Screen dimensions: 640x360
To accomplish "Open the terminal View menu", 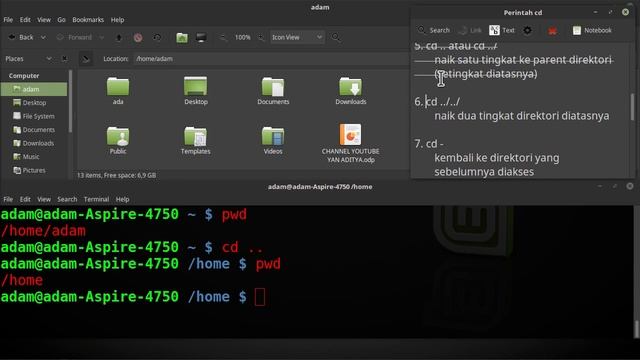I will pos(44,199).
